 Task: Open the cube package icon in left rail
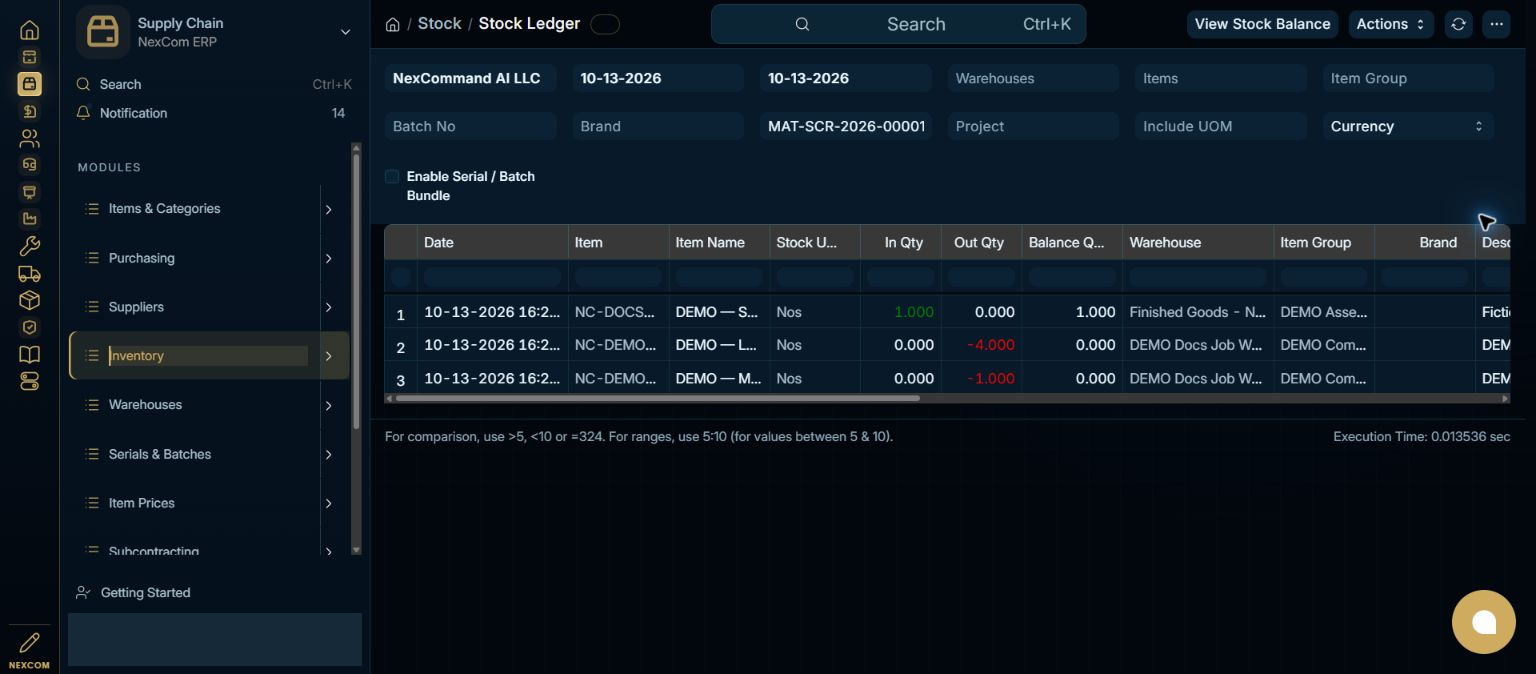coord(29,300)
